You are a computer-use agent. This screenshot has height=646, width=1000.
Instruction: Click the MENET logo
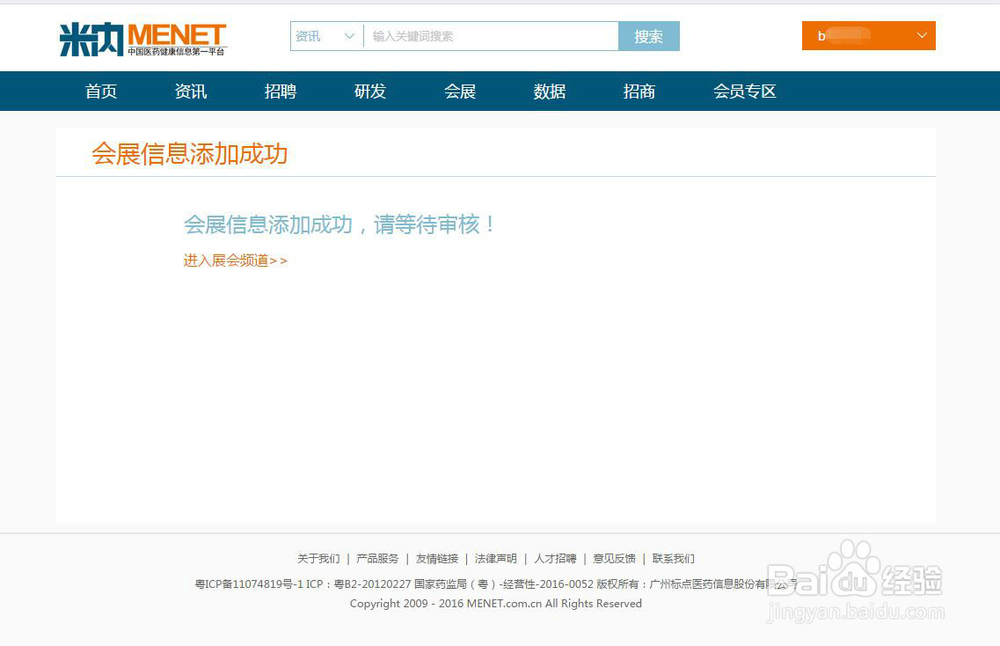click(141, 37)
